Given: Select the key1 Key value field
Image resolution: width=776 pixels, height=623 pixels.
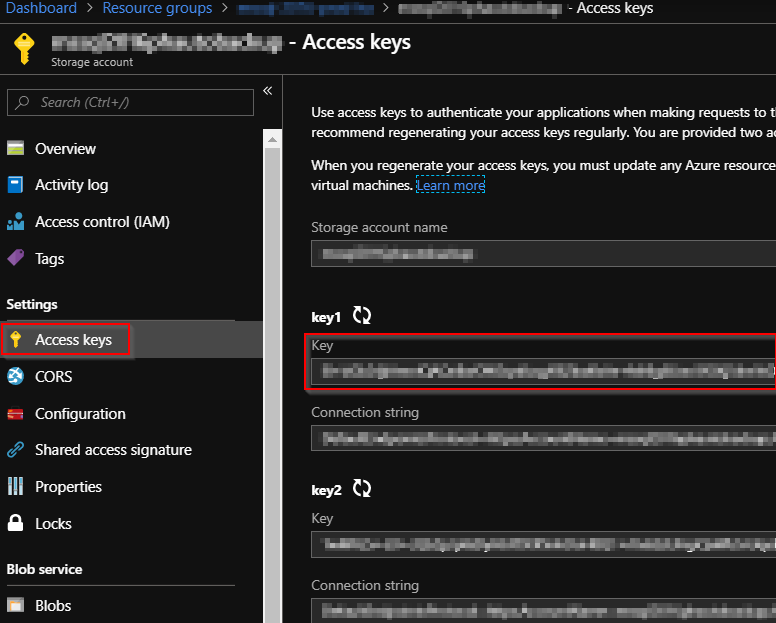Looking at the screenshot, I should (x=543, y=371).
